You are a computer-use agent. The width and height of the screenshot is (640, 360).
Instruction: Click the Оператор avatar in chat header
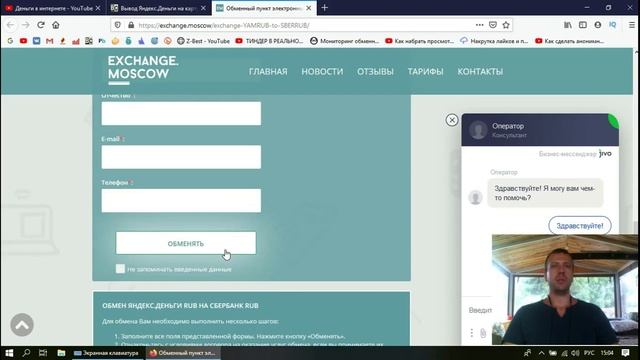[478, 130]
